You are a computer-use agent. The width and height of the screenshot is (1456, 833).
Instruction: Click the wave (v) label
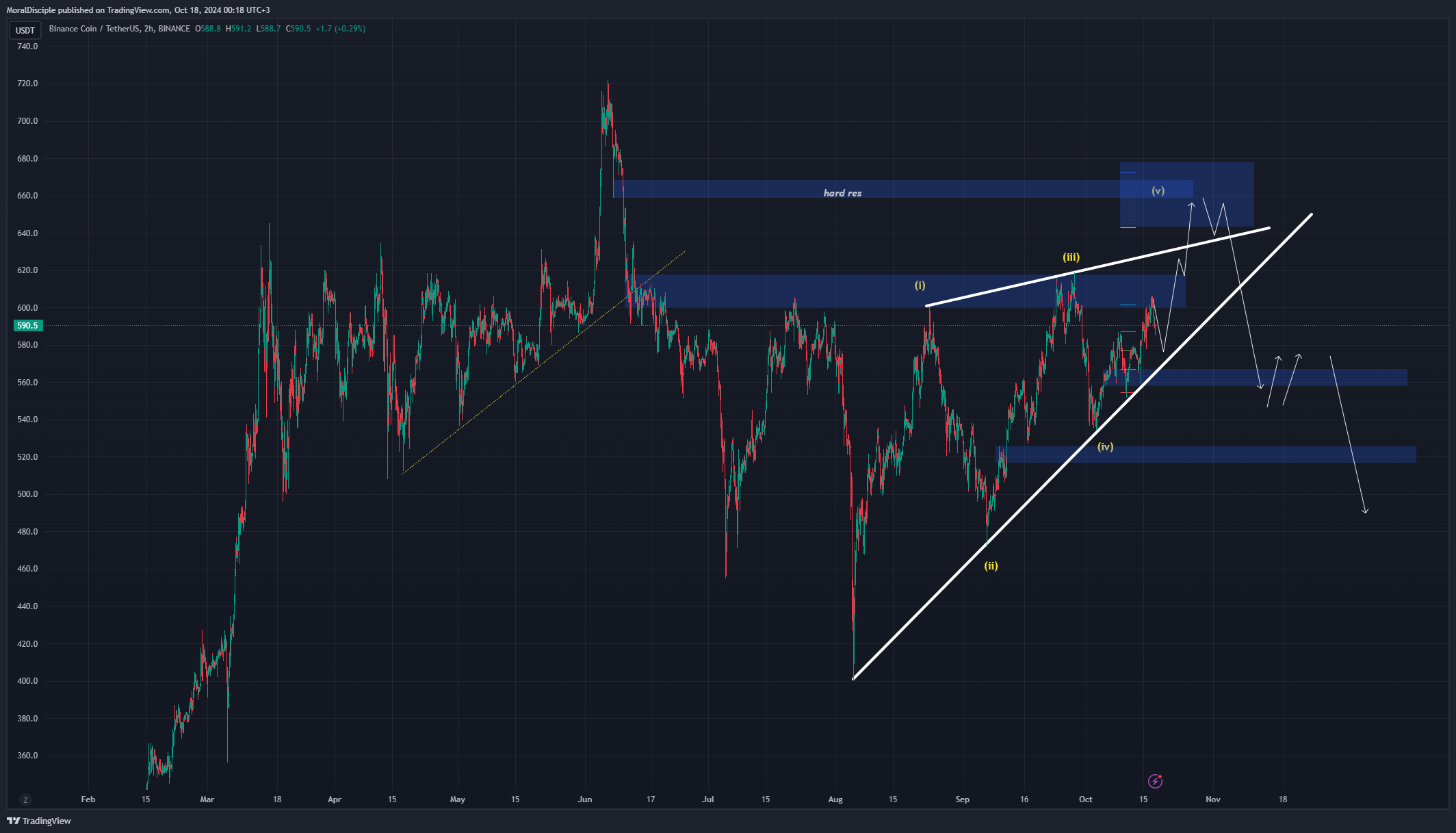[1158, 191]
